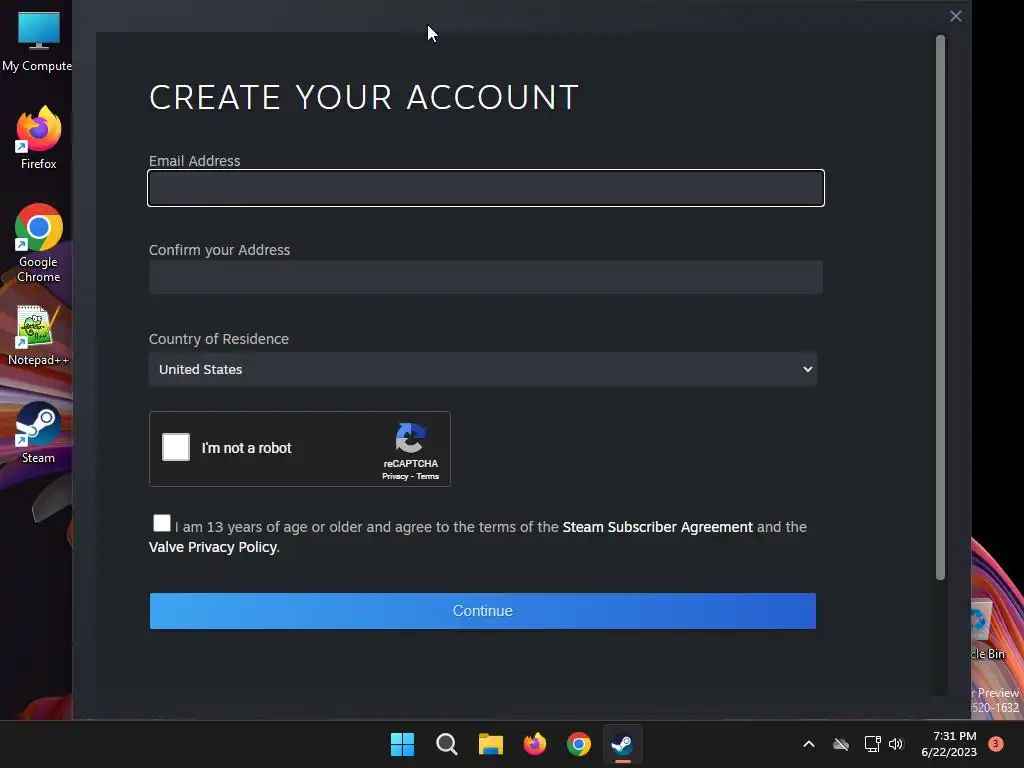This screenshot has height=768, width=1024.
Task: Click the Steam taskbar icon
Action: coord(622,744)
